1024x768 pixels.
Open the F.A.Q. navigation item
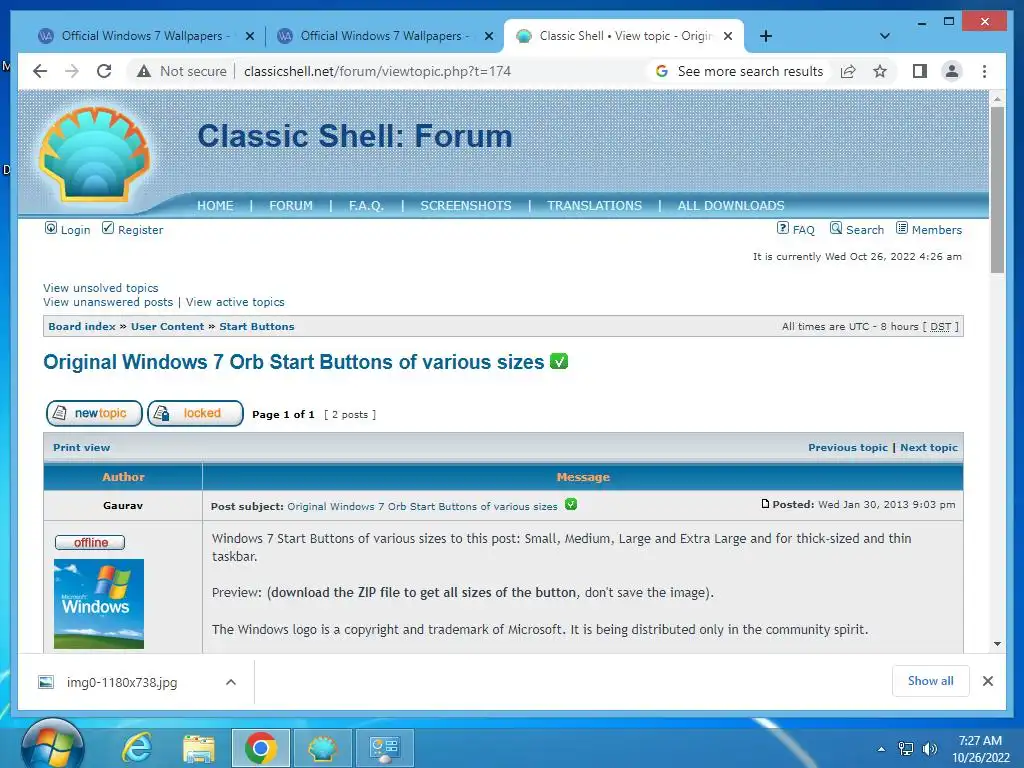[x=366, y=206]
